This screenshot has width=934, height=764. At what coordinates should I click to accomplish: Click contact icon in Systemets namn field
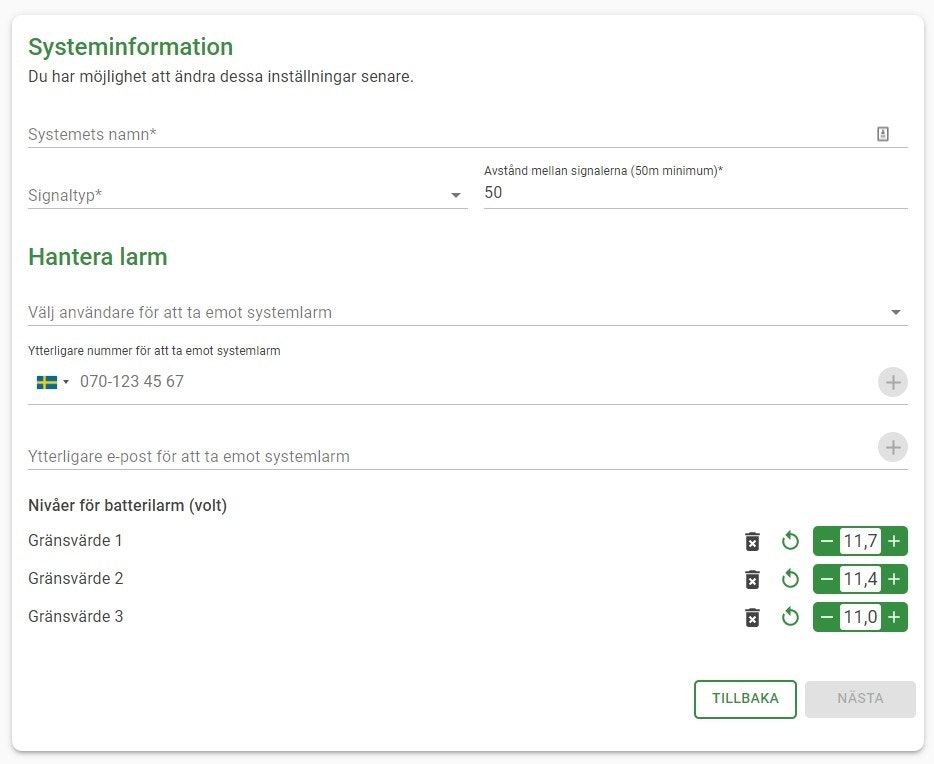(x=883, y=134)
